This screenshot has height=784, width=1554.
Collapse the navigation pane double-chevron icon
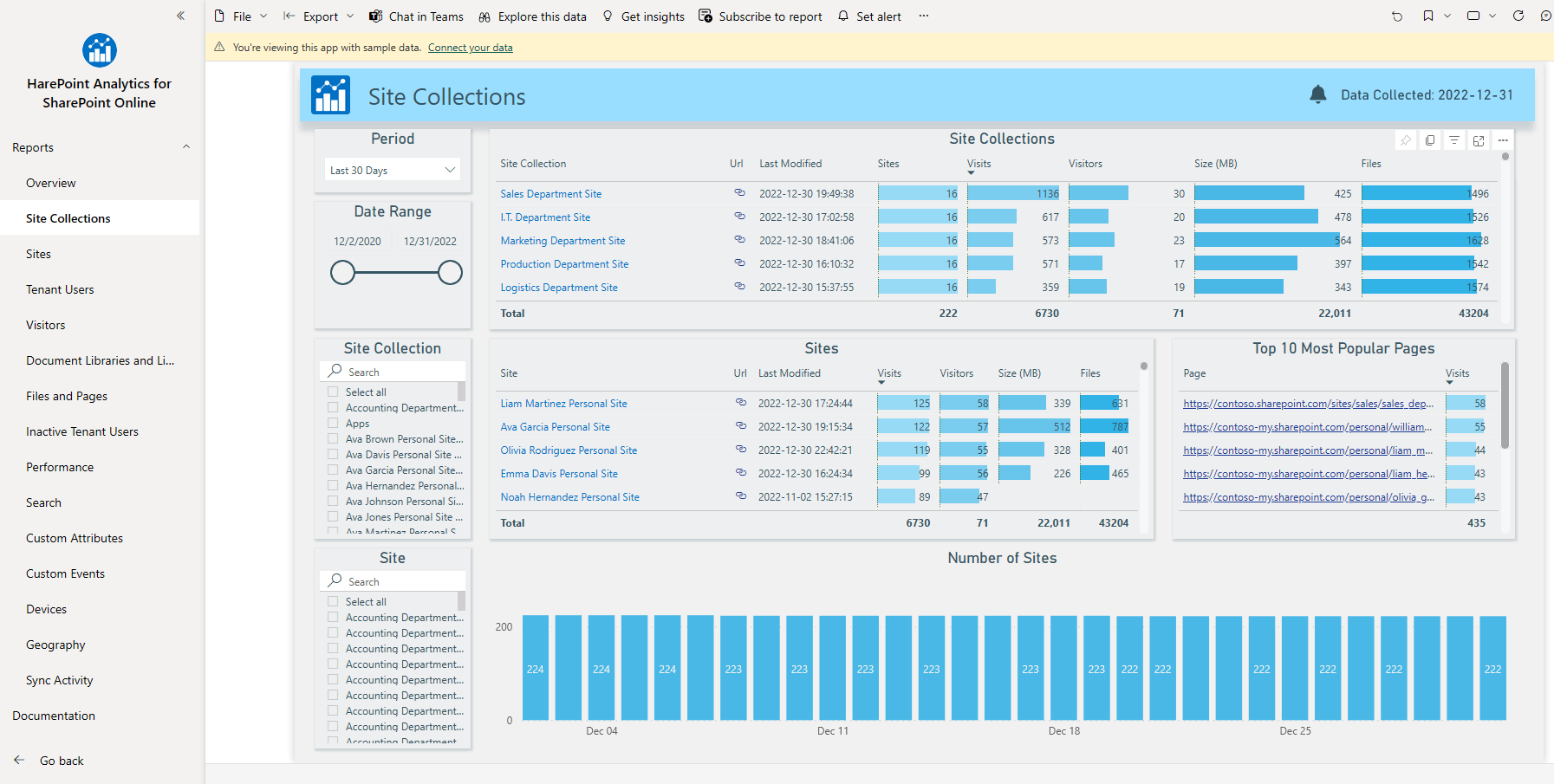pos(180,16)
